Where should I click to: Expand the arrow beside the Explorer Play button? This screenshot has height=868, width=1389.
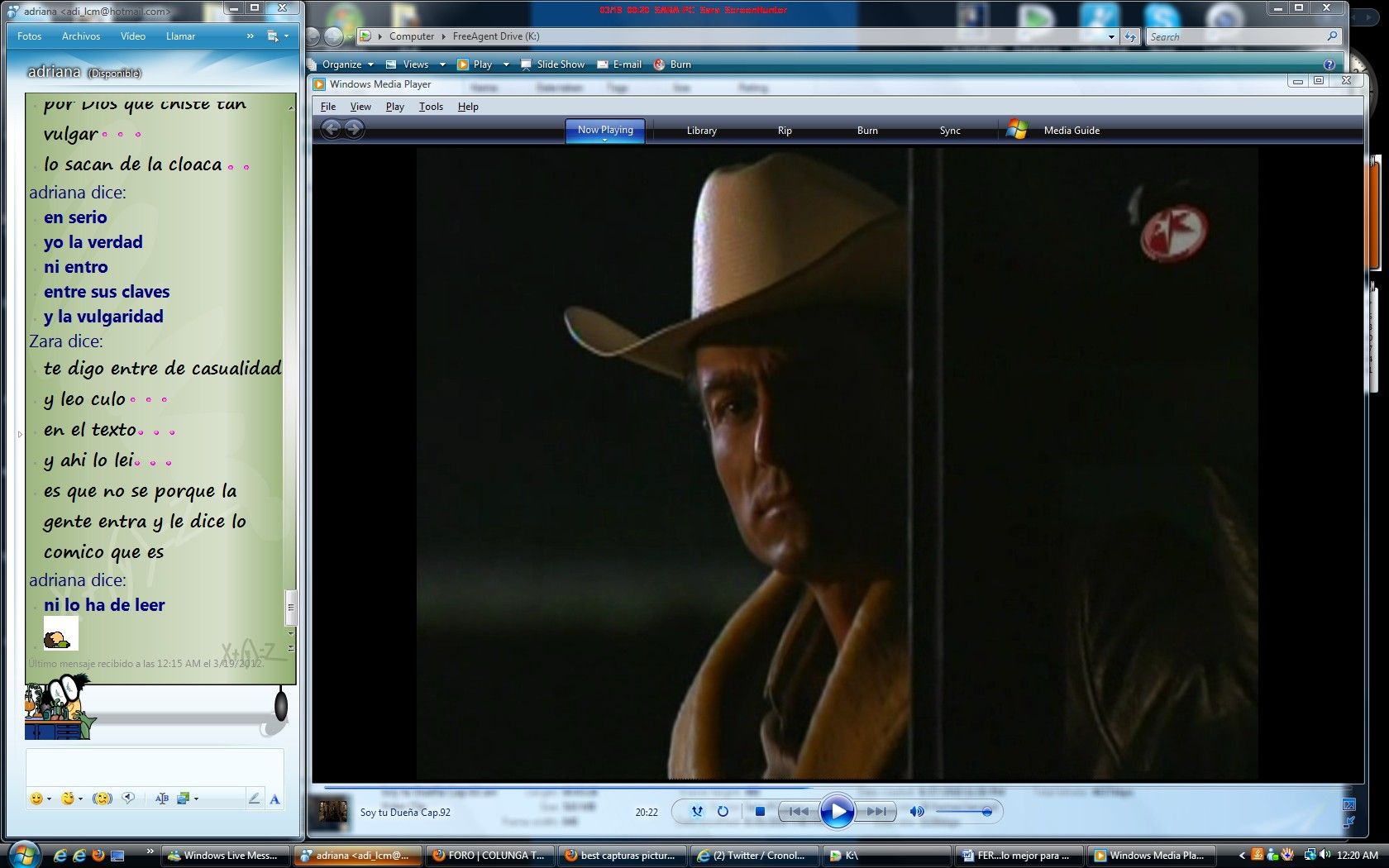coord(506,64)
